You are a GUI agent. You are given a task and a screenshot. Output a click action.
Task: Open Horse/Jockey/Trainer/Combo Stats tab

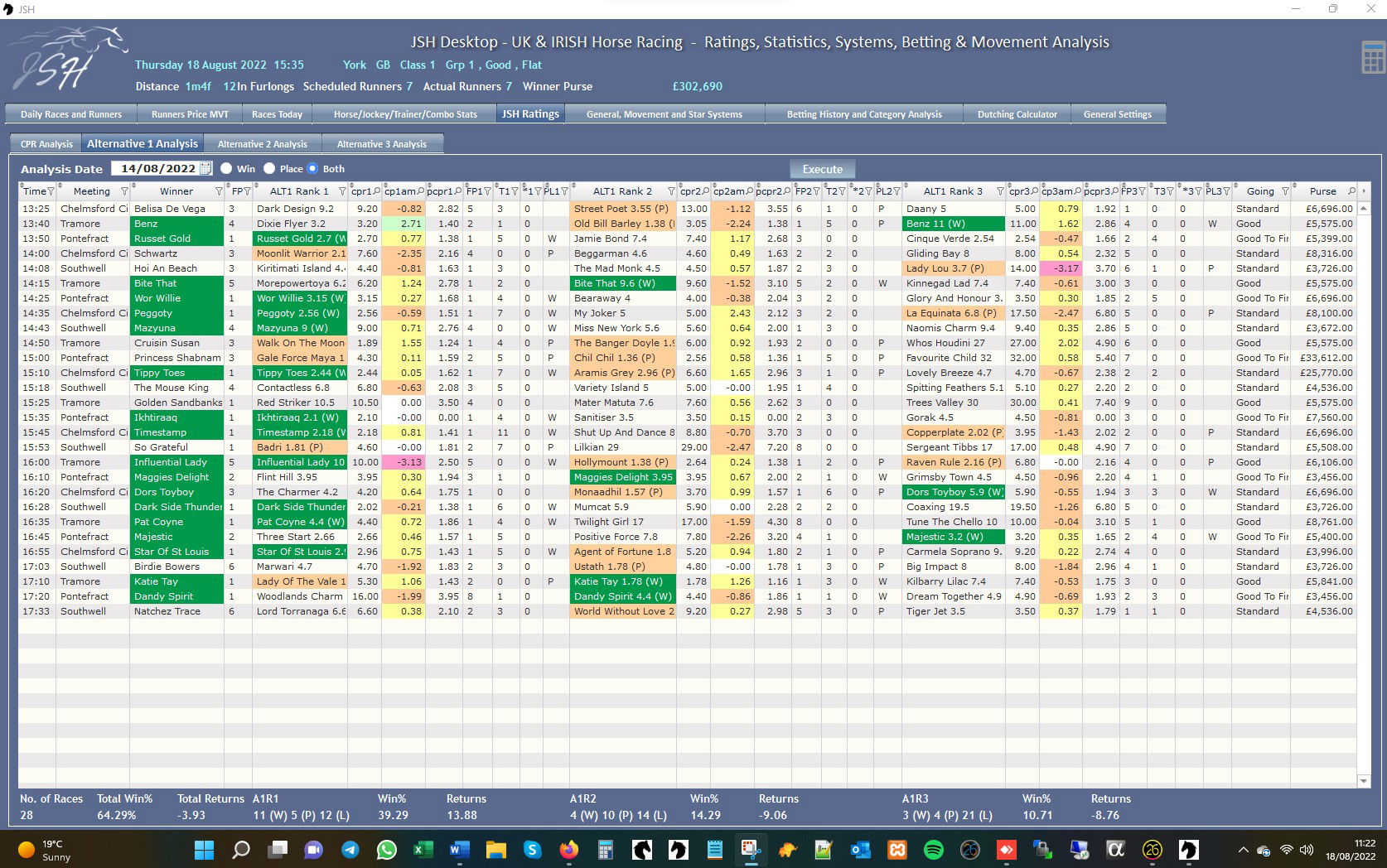(x=405, y=114)
